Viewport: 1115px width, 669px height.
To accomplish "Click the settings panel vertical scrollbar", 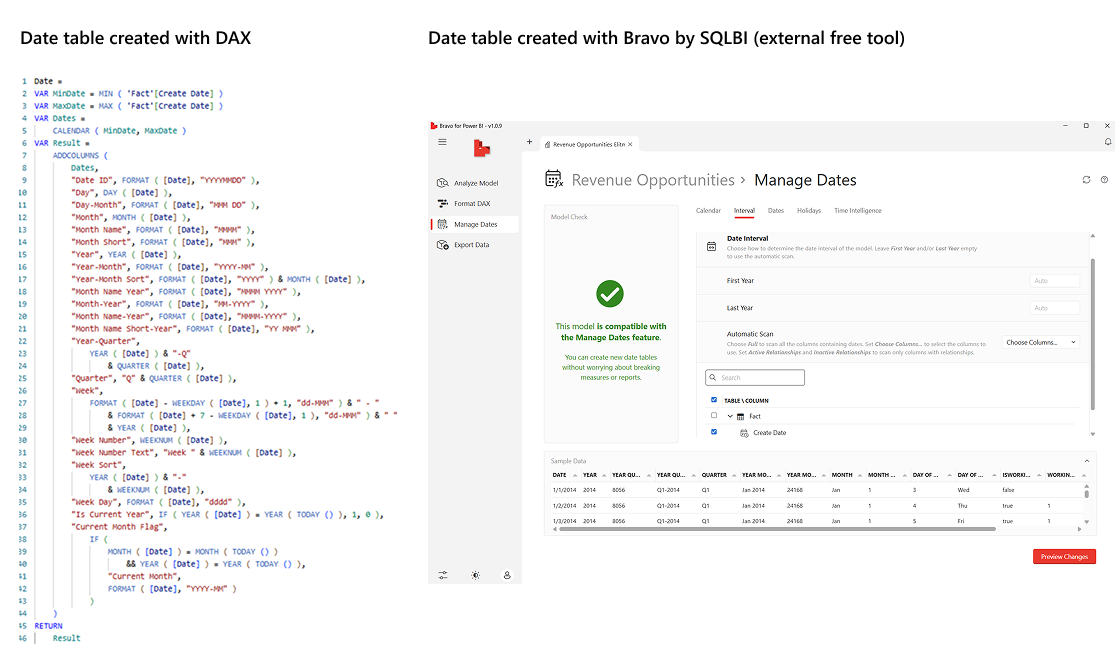I will (x=1092, y=334).
